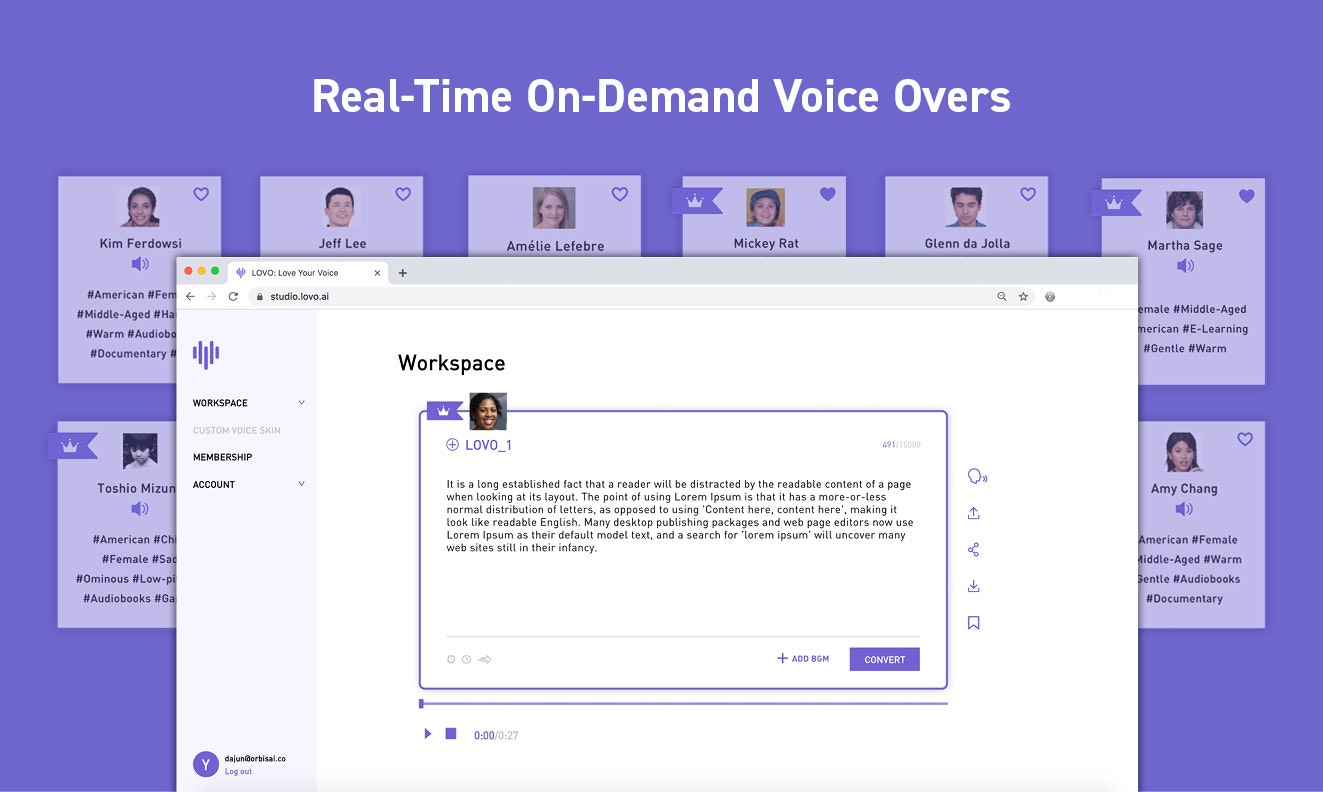Switch to the LOVO: Love Your Voice browser tab
This screenshot has width=1323, height=792.
pyautogui.click(x=300, y=272)
